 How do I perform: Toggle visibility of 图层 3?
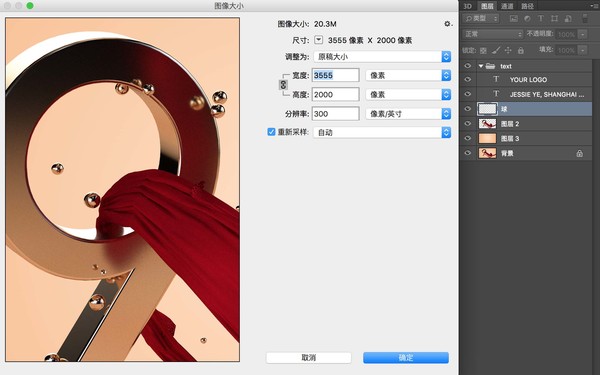pyautogui.click(x=468, y=138)
